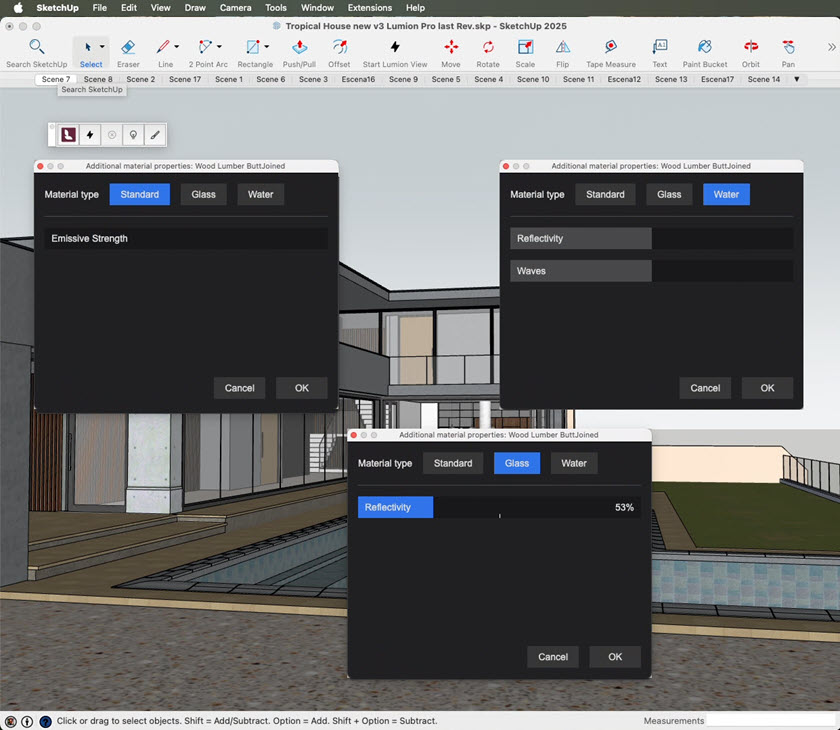Cancel the Emissive Strength dialog

coord(239,388)
